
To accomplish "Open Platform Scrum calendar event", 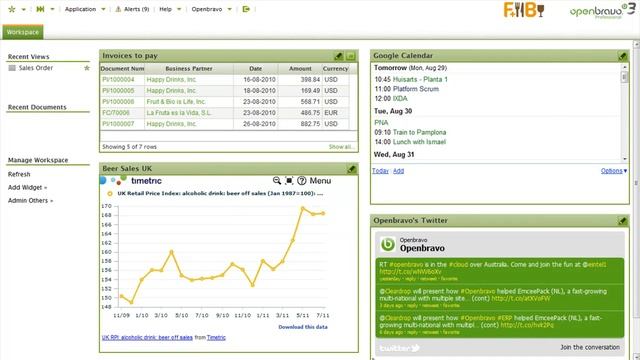I will [416, 89].
